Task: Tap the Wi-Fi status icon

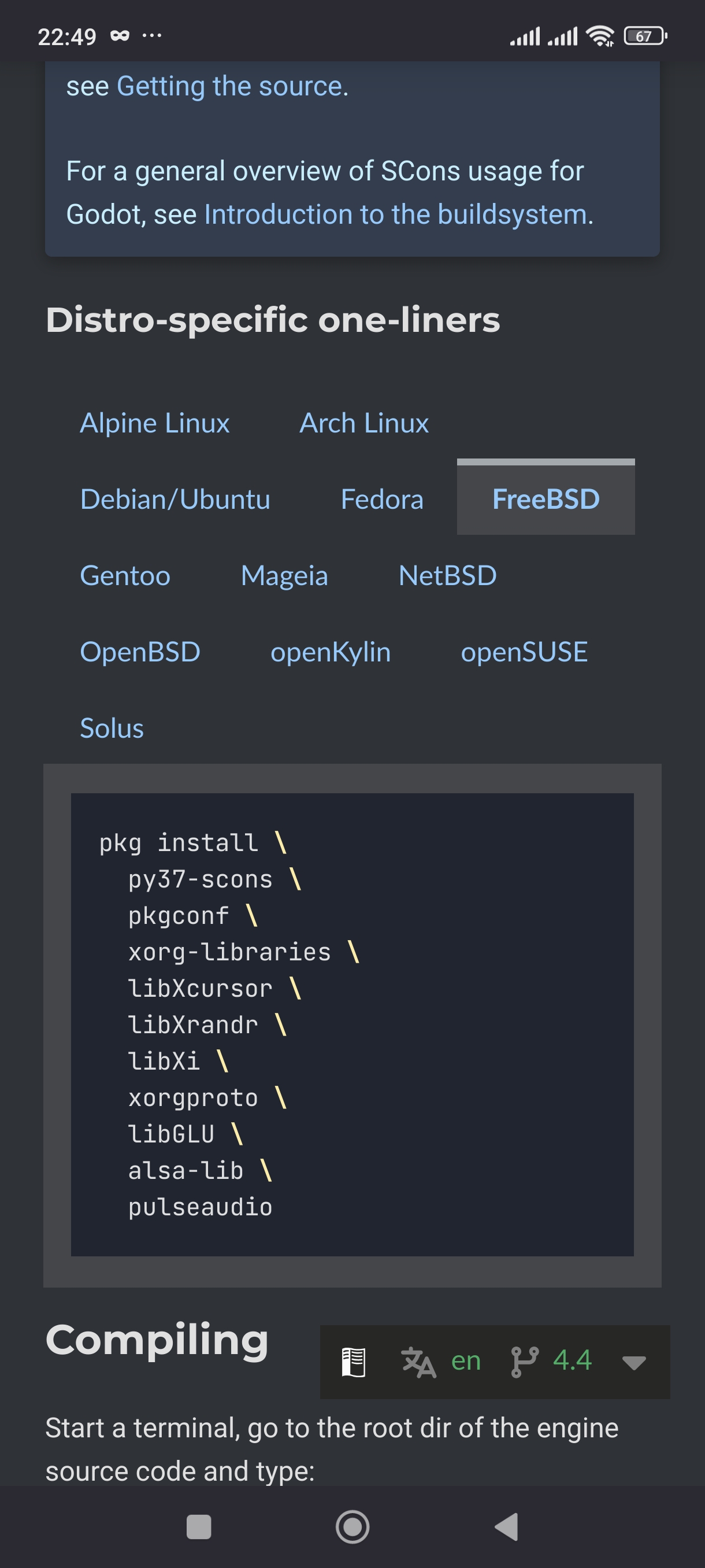Action: (x=600, y=36)
